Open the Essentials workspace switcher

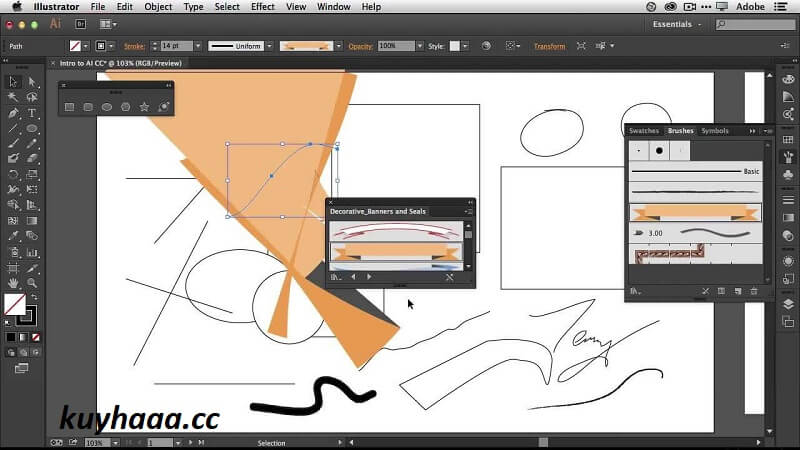click(677, 24)
